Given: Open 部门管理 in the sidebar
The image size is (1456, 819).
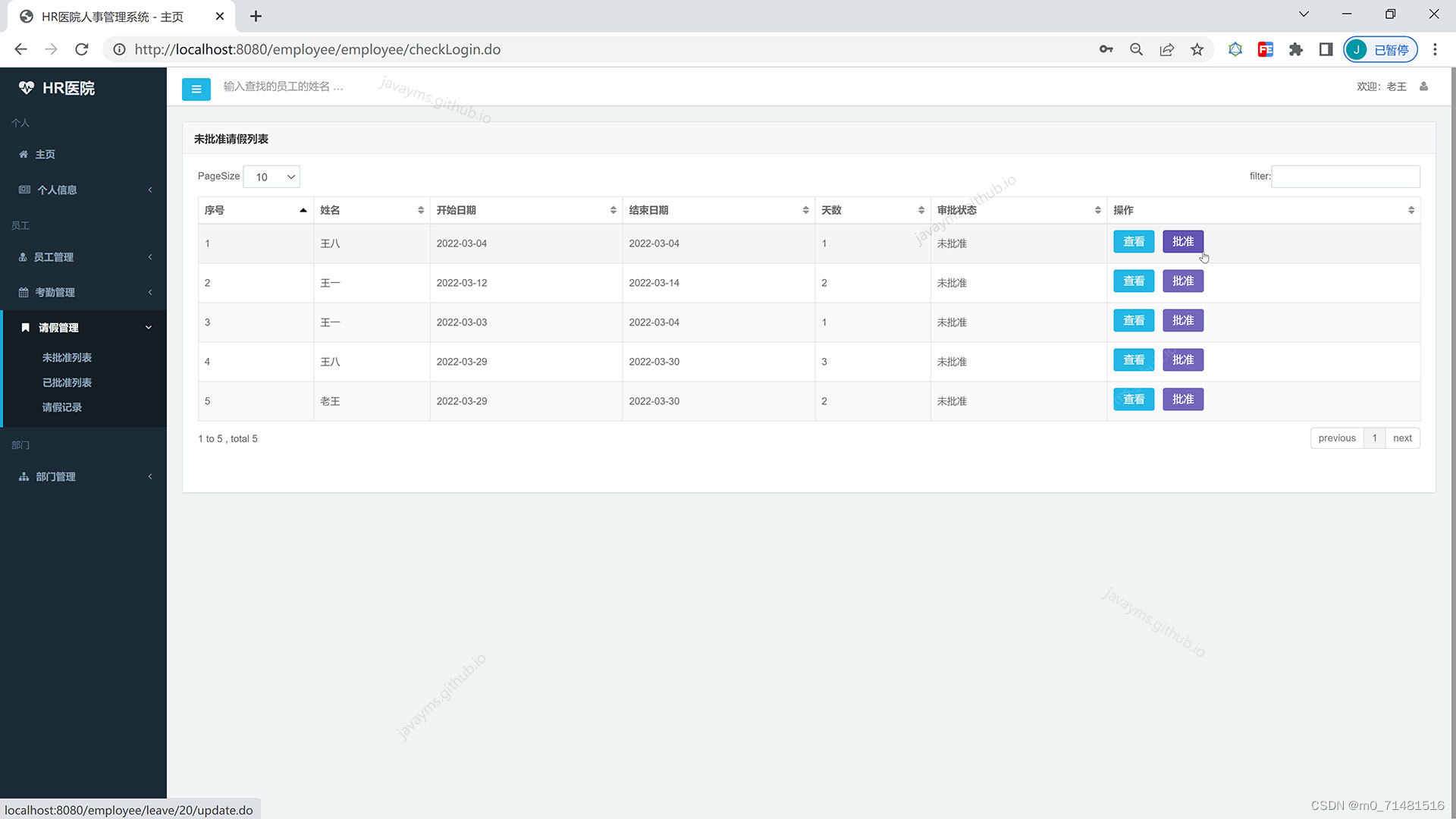Looking at the screenshot, I should coord(55,476).
